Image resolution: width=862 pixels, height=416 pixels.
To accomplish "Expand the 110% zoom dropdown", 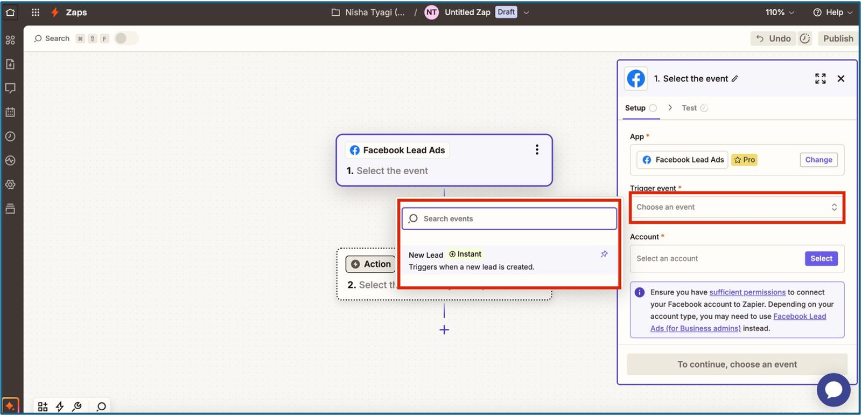I will pos(780,12).
